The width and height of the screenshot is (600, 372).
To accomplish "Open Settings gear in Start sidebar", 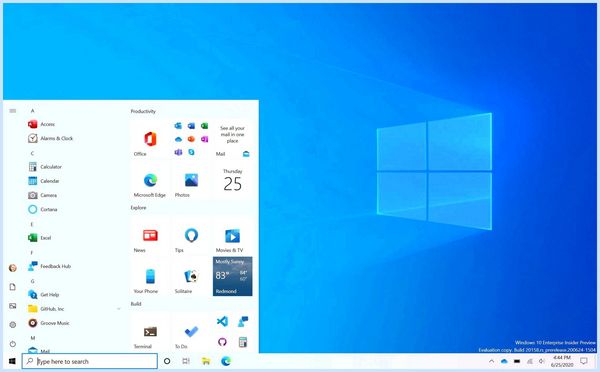I will point(13,325).
